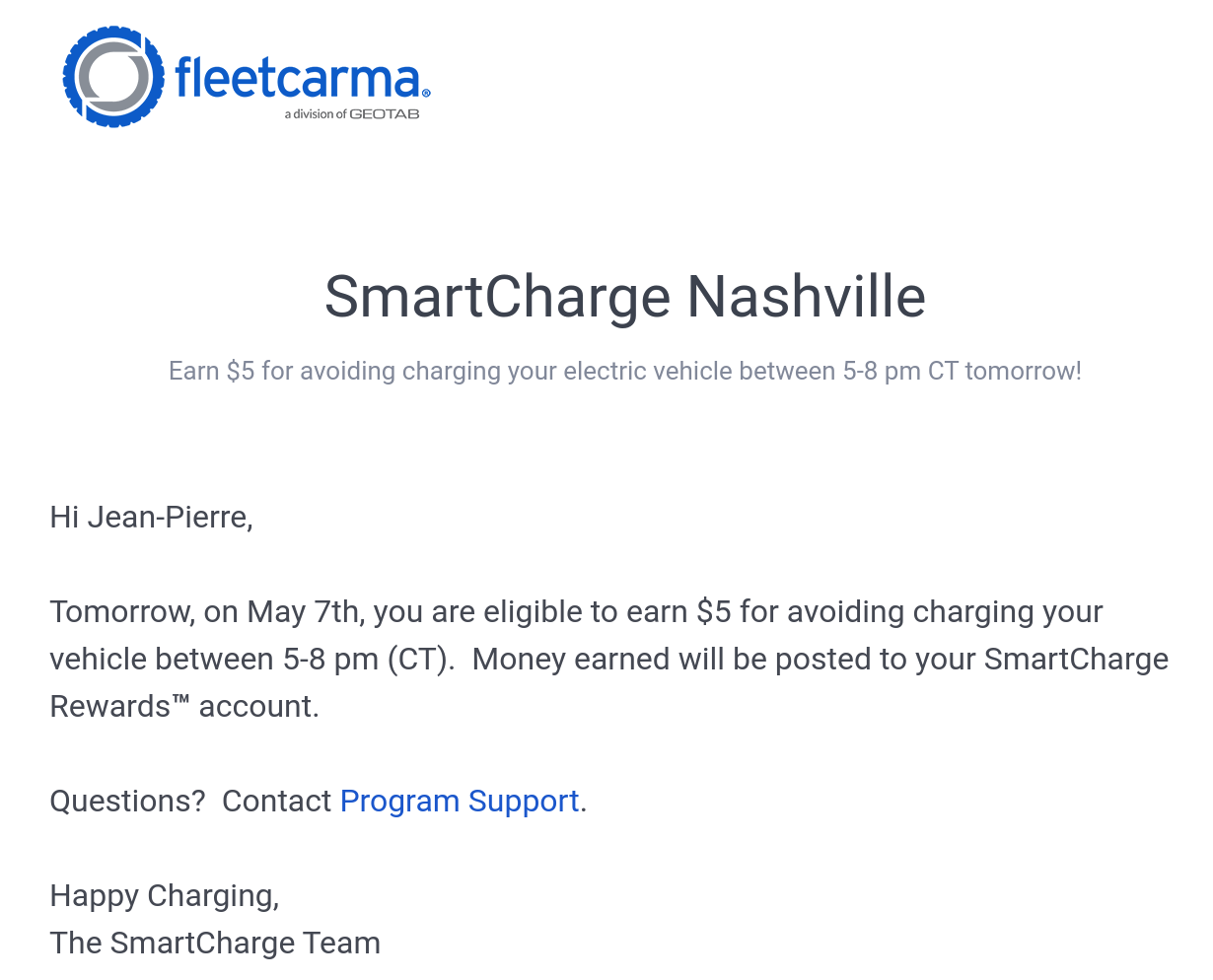Screen dimensions: 1213x980
Task: Click the "Rewards™ account." text
Action: click(x=184, y=706)
